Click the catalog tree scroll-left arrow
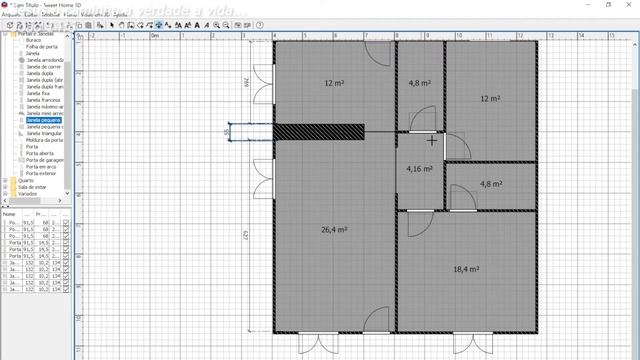 (5, 200)
